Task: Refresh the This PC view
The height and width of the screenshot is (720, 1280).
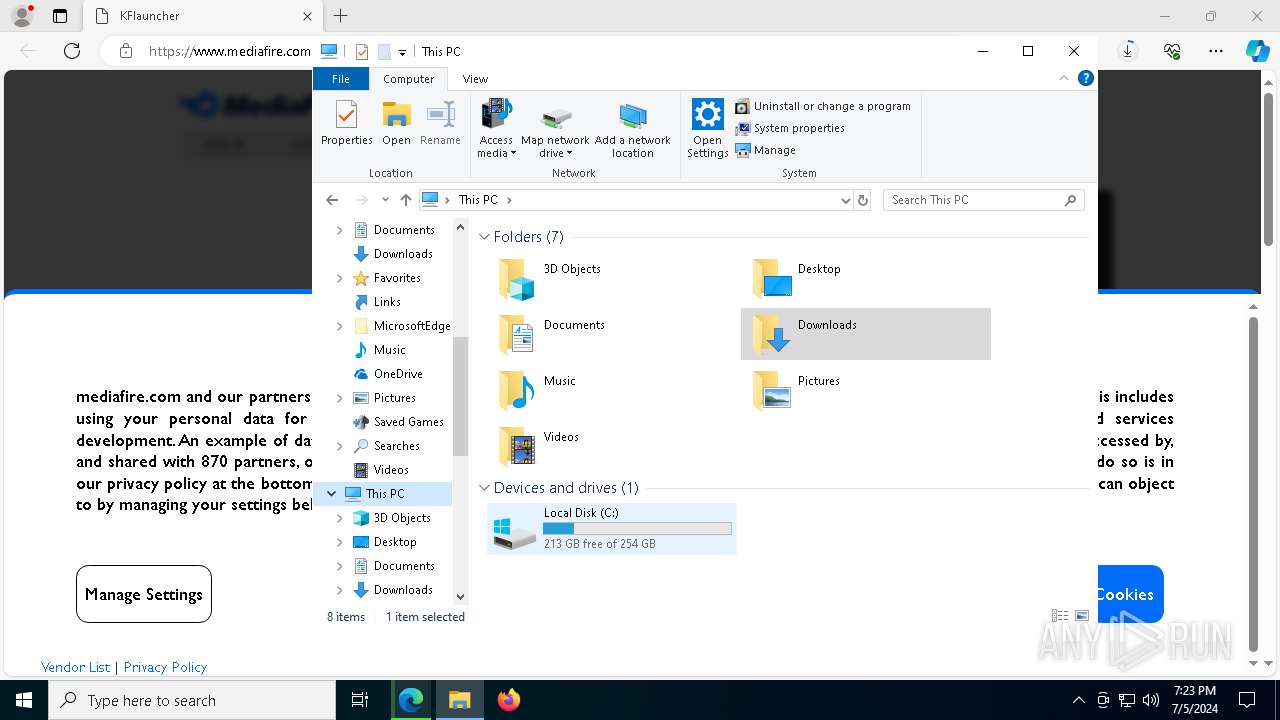Action: (863, 200)
